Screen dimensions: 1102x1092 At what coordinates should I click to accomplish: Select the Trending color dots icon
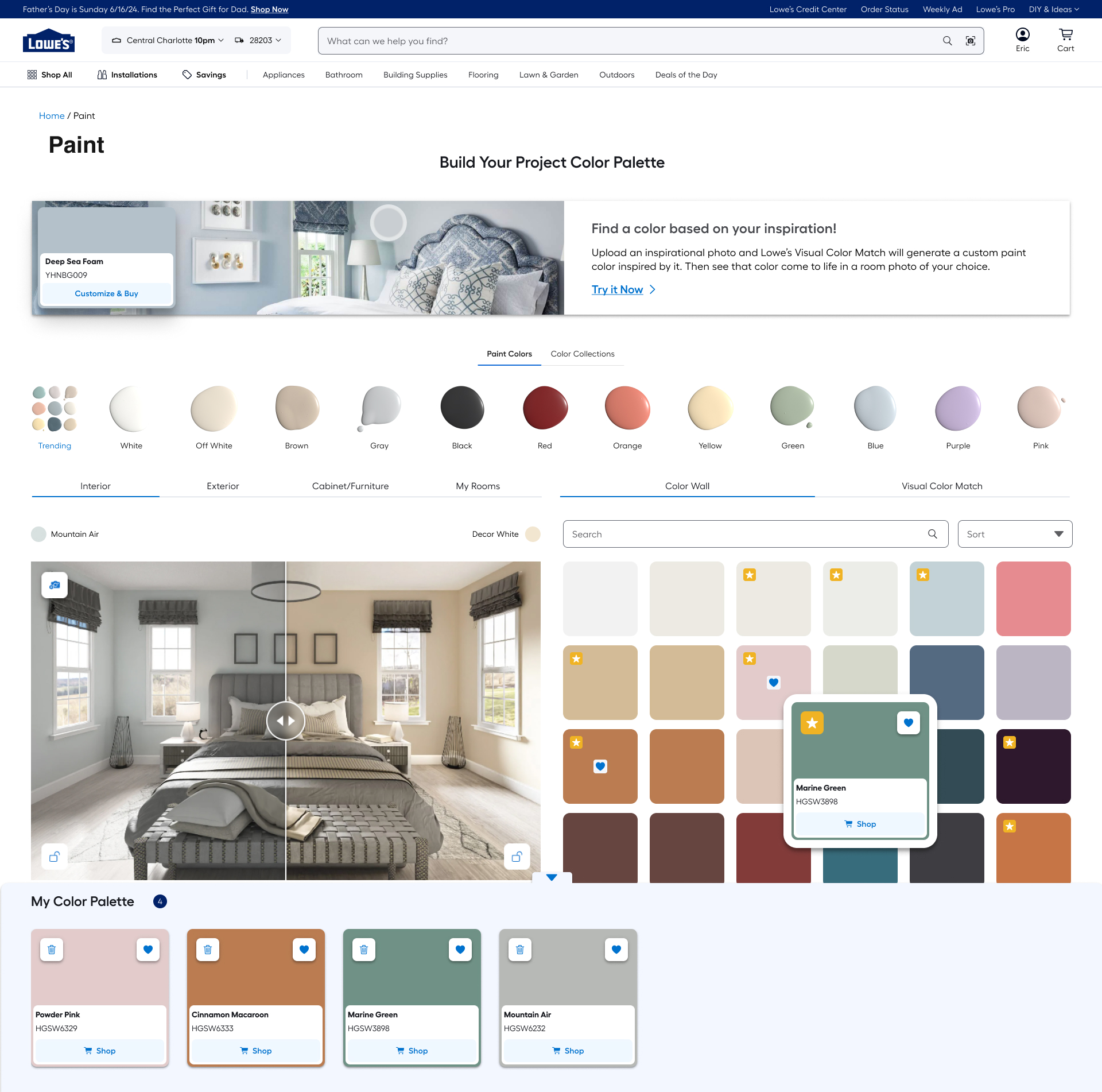click(x=55, y=408)
